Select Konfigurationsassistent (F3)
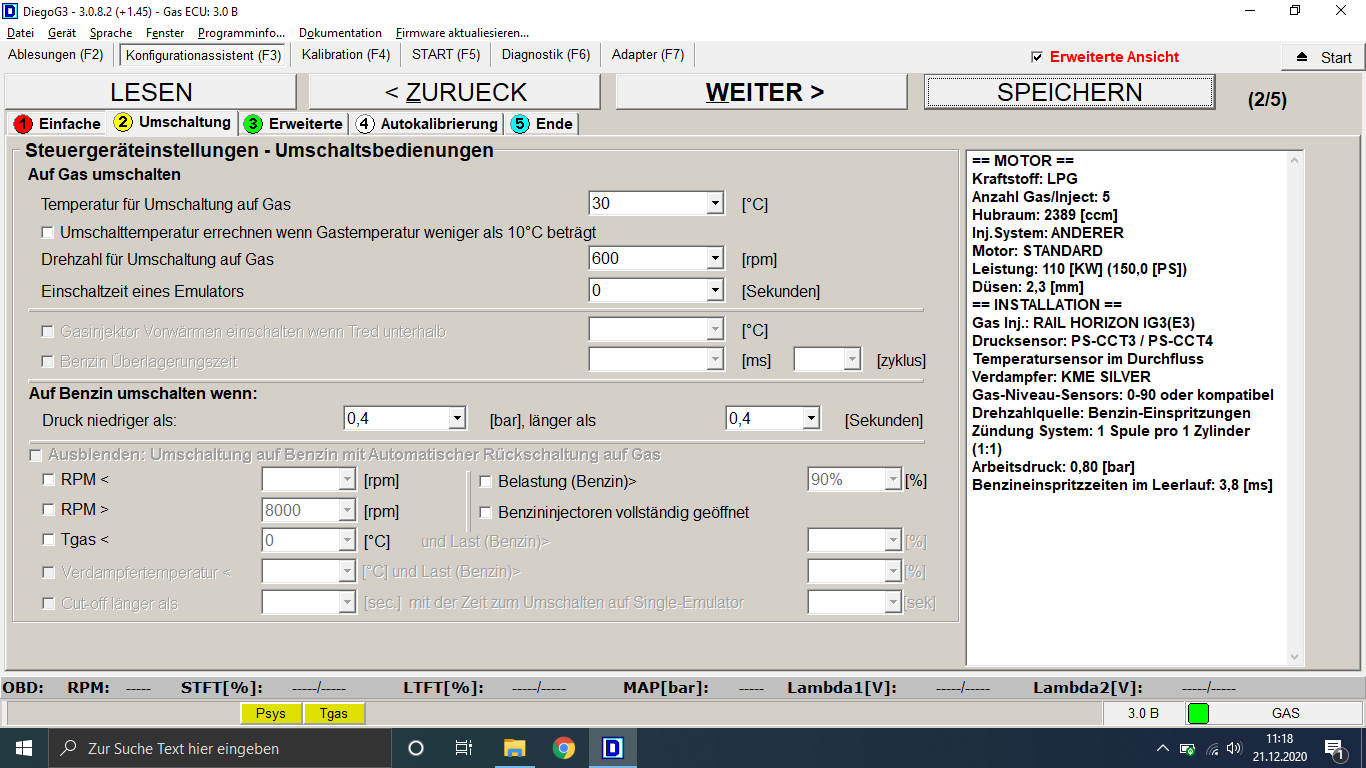Viewport: 1366px width, 768px height. (204, 55)
